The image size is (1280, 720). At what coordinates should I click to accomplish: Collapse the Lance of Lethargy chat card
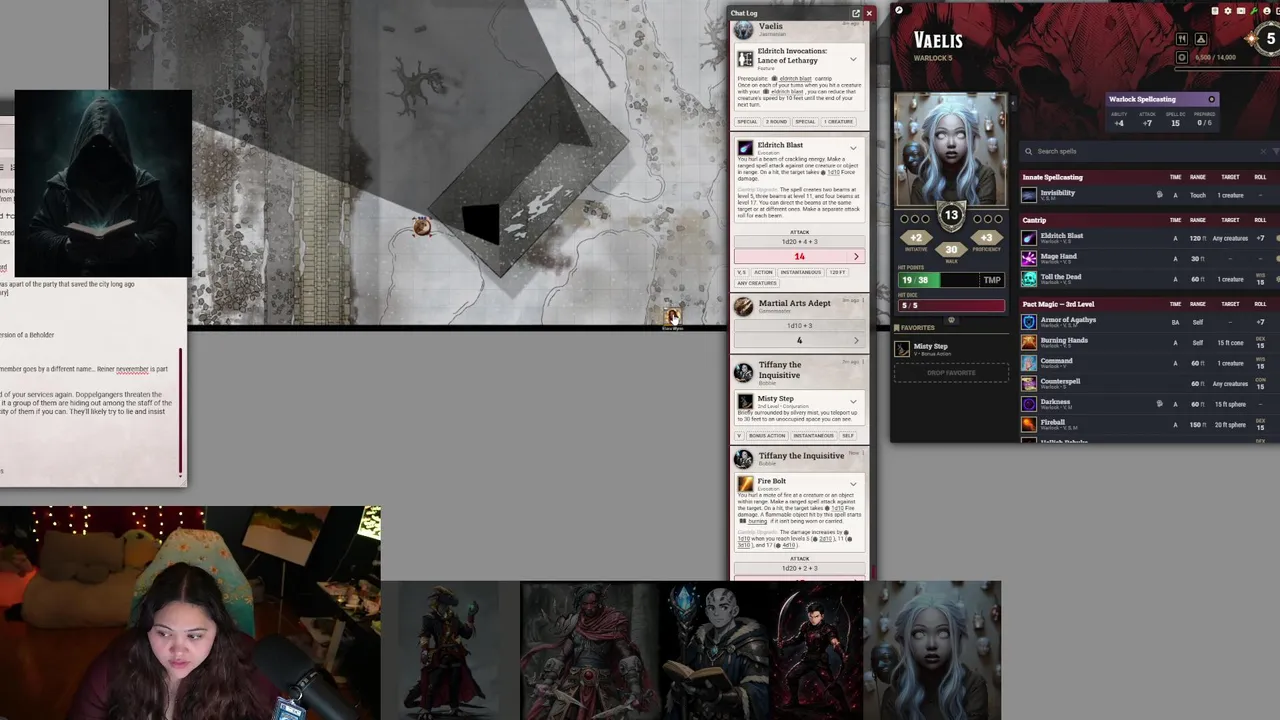[x=853, y=58]
